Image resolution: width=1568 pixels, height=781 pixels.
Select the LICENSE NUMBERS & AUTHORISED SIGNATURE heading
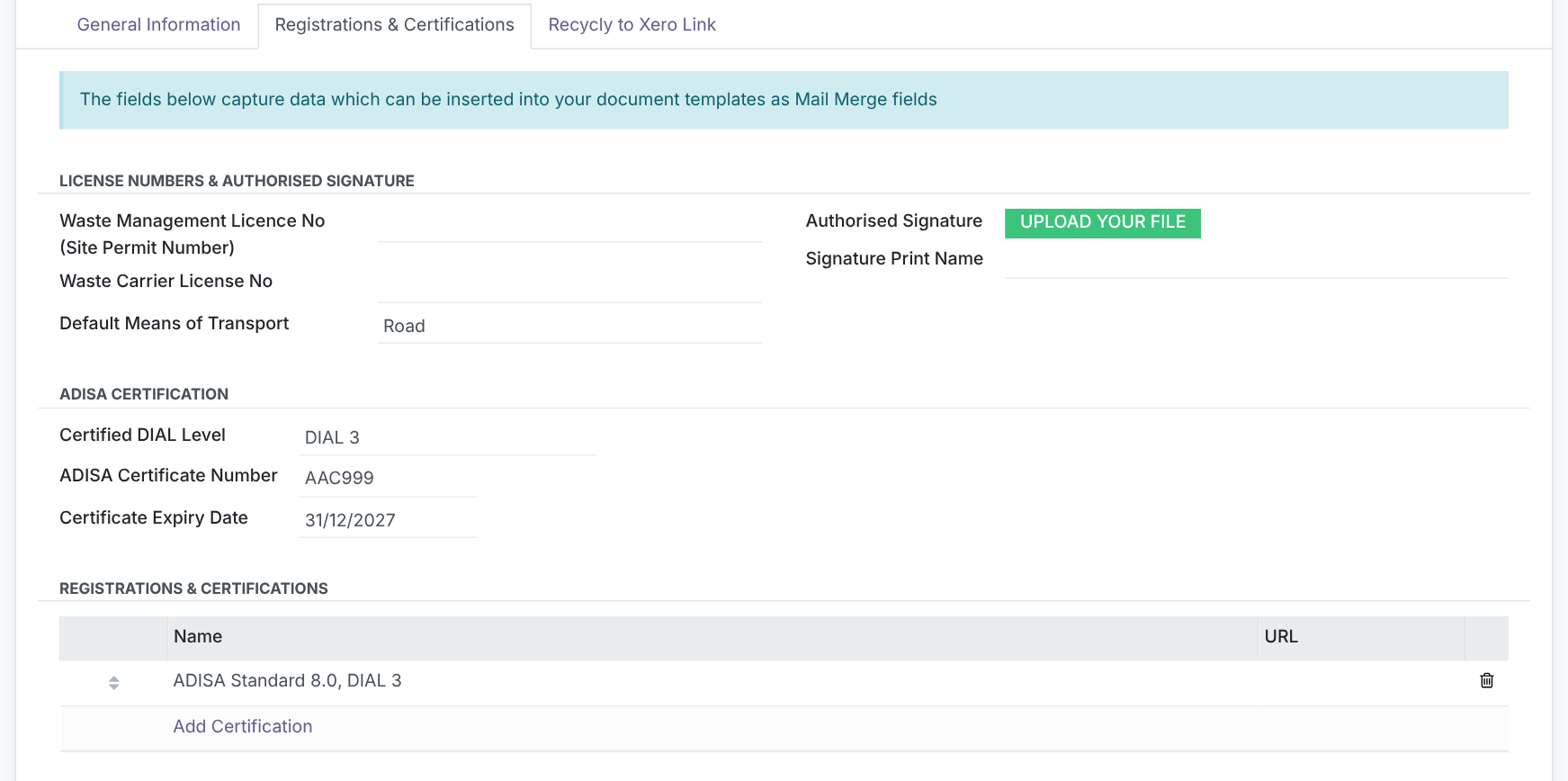(x=237, y=181)
